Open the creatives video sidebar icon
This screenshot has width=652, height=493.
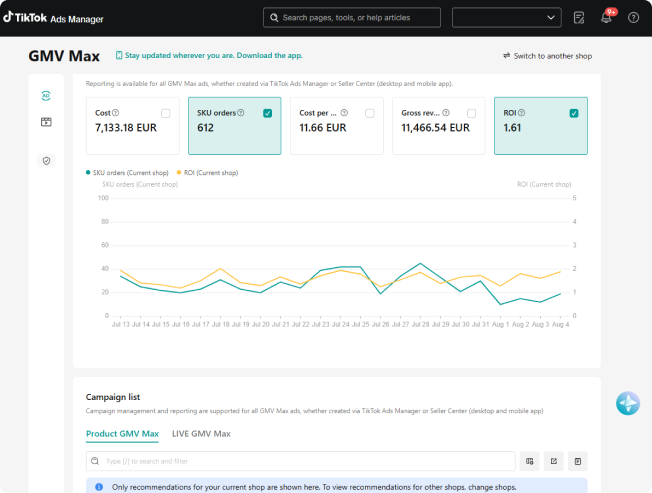pos(46,122)
